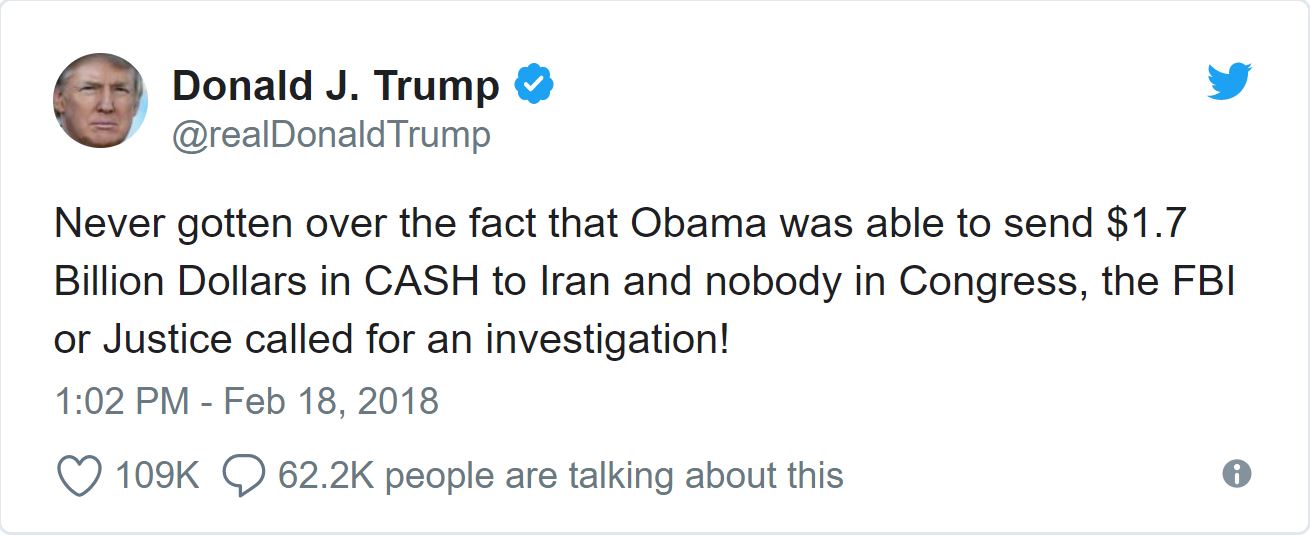The image size is (1310, 536).
Task: View "62.2K people are talking about this"
Action: coord(560,475)
